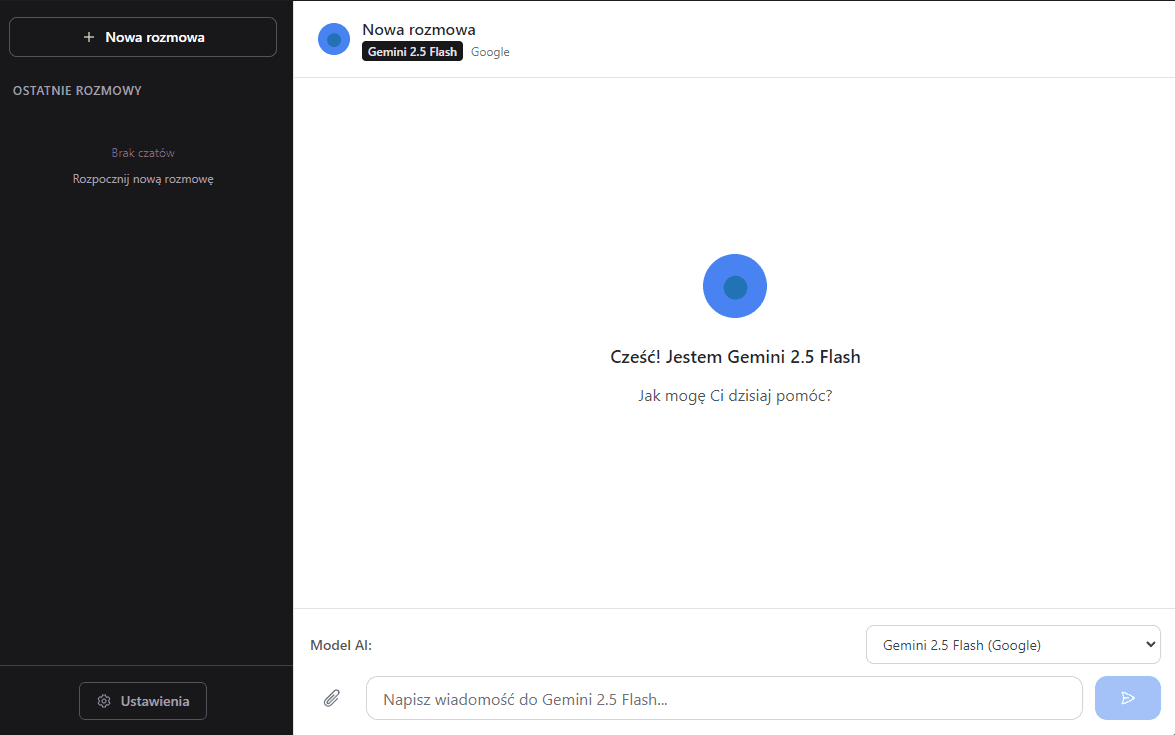Click the OSTATNIE ROZMOWY section header
The image size is (1175, 735).
pyautogui.click(x=77, y=91)
